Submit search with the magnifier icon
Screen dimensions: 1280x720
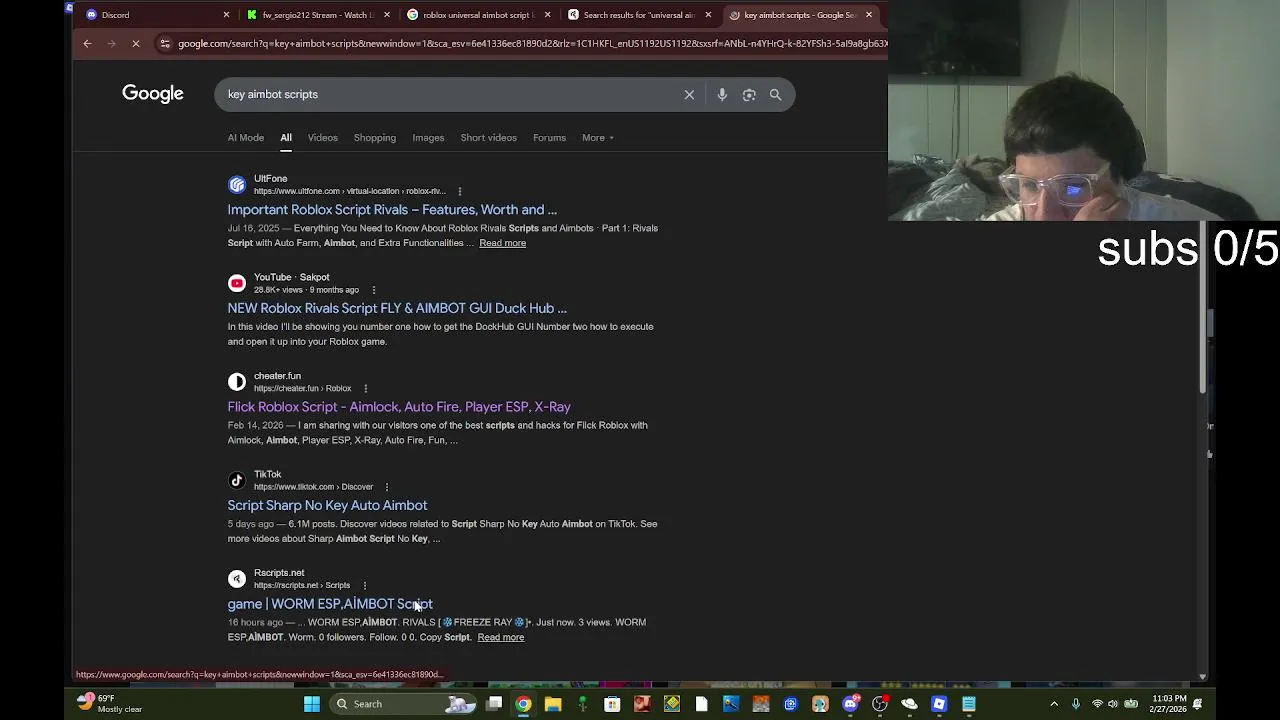(x=775, y=94)
